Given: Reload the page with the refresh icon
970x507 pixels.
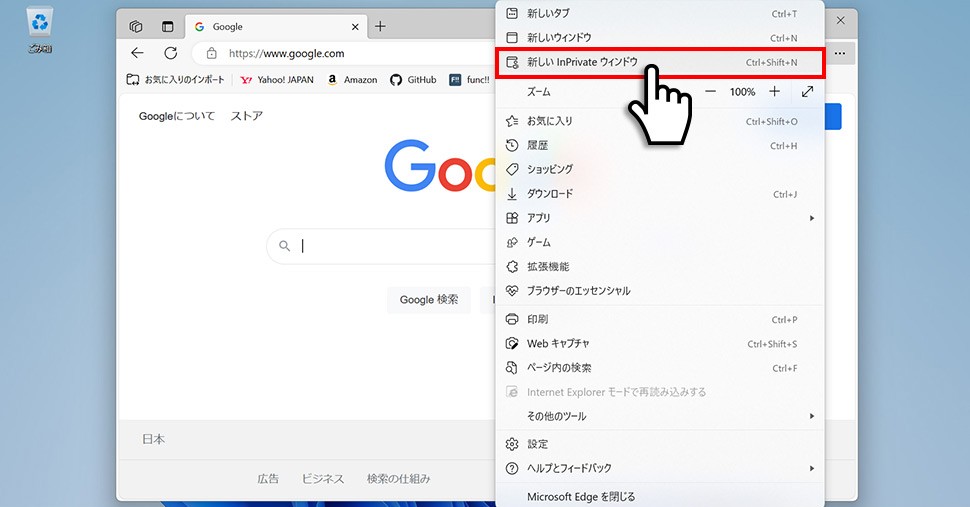Looking at the screenshot, I should coord(171,53).
